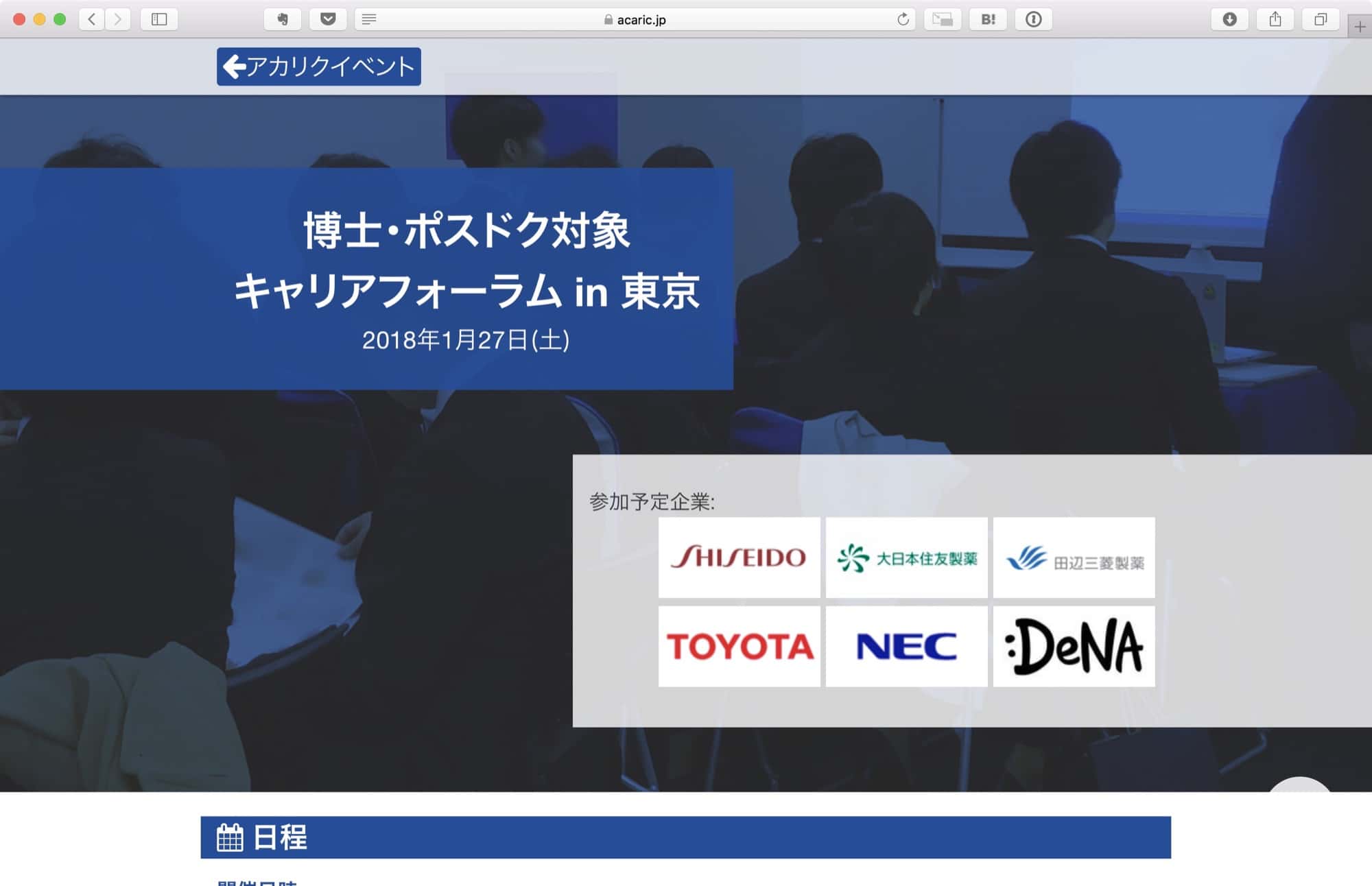The width and height of the screenshot is (1372, 886).
Task: Open Reader view icon in address bar
Action: 369,19
